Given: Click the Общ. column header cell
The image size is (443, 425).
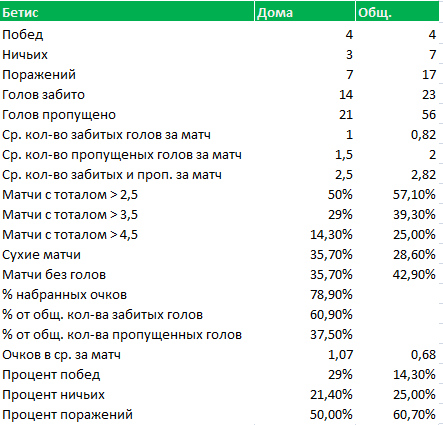Looking at the screenshot, I should click(x=397, y=11).
